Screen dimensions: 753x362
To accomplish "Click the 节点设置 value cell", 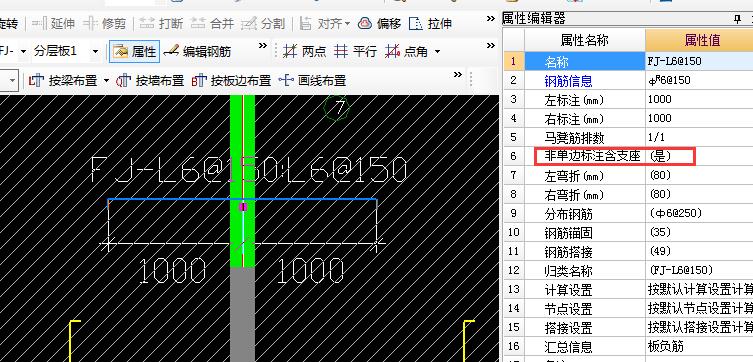I will click(699, 308).
